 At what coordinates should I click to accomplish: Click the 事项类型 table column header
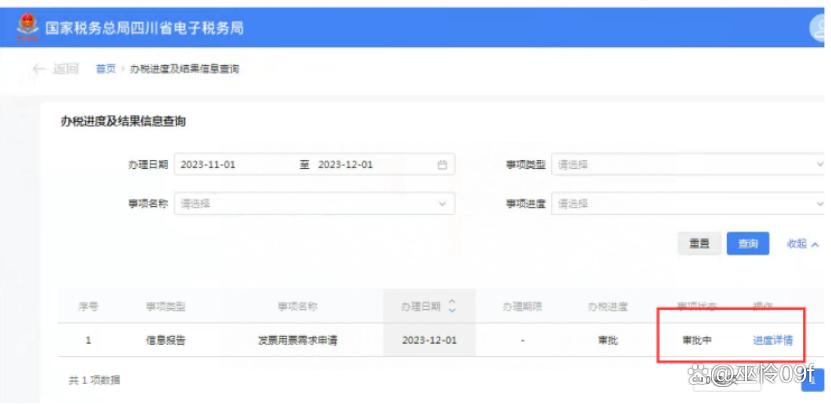(165, 306)
